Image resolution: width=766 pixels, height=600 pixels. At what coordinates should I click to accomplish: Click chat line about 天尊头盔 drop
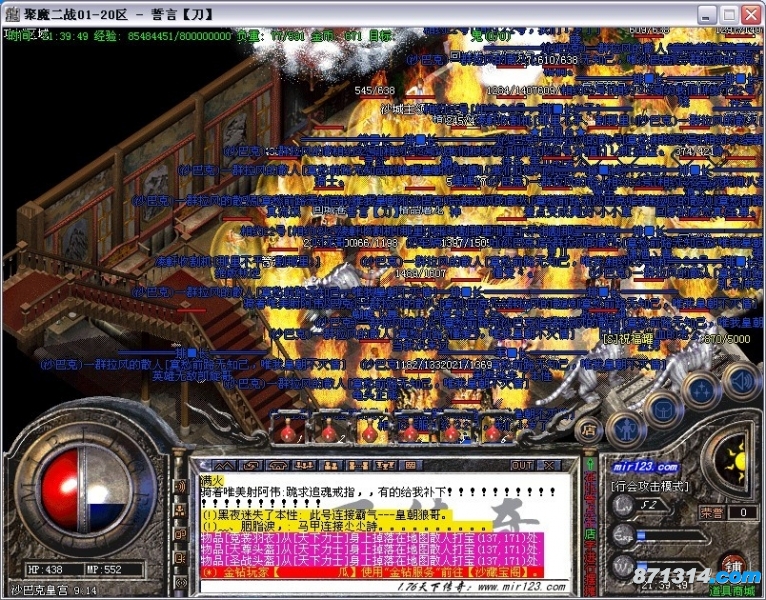click(371, 550)
